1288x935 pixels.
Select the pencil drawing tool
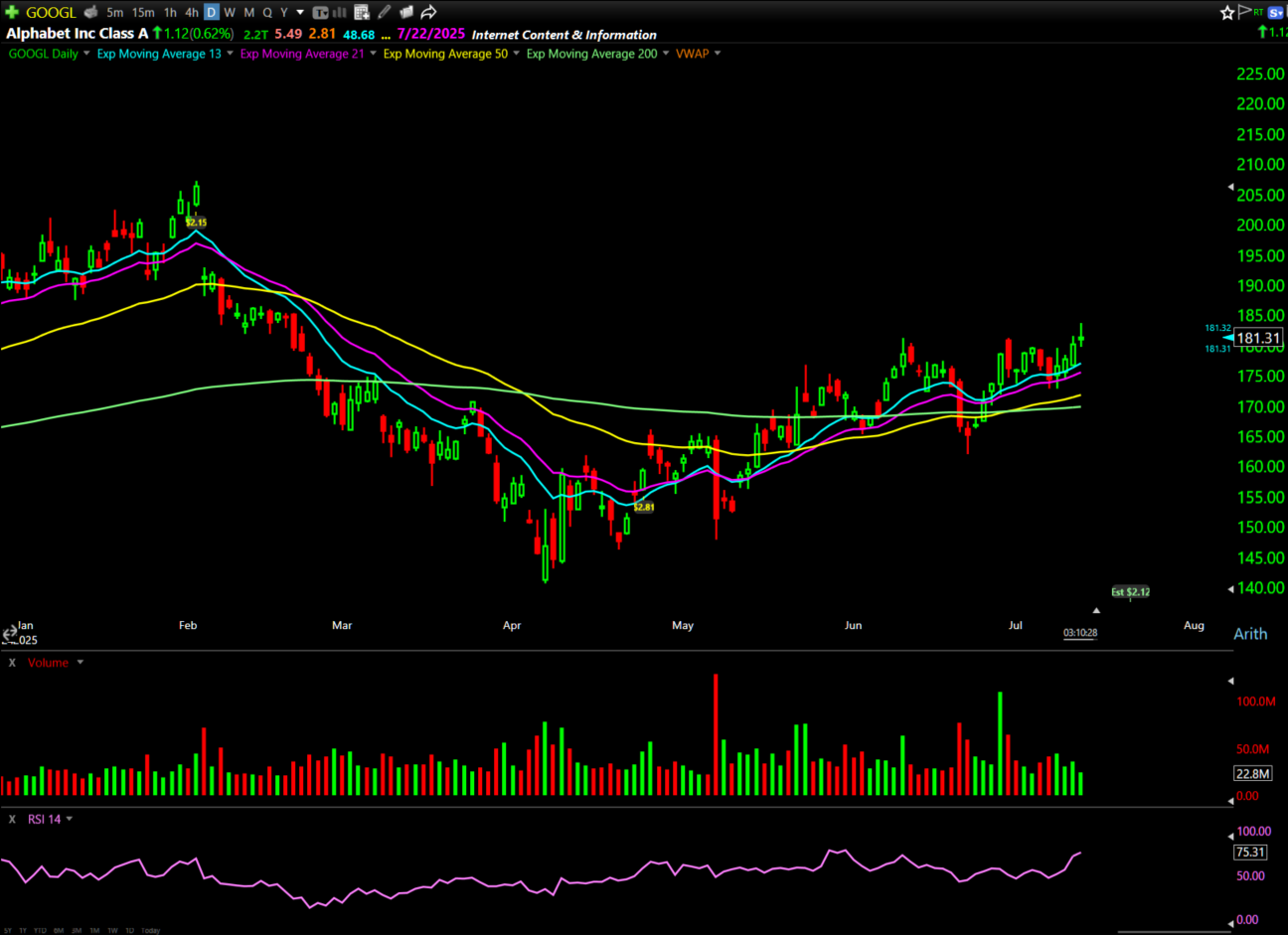coord(385,12)
